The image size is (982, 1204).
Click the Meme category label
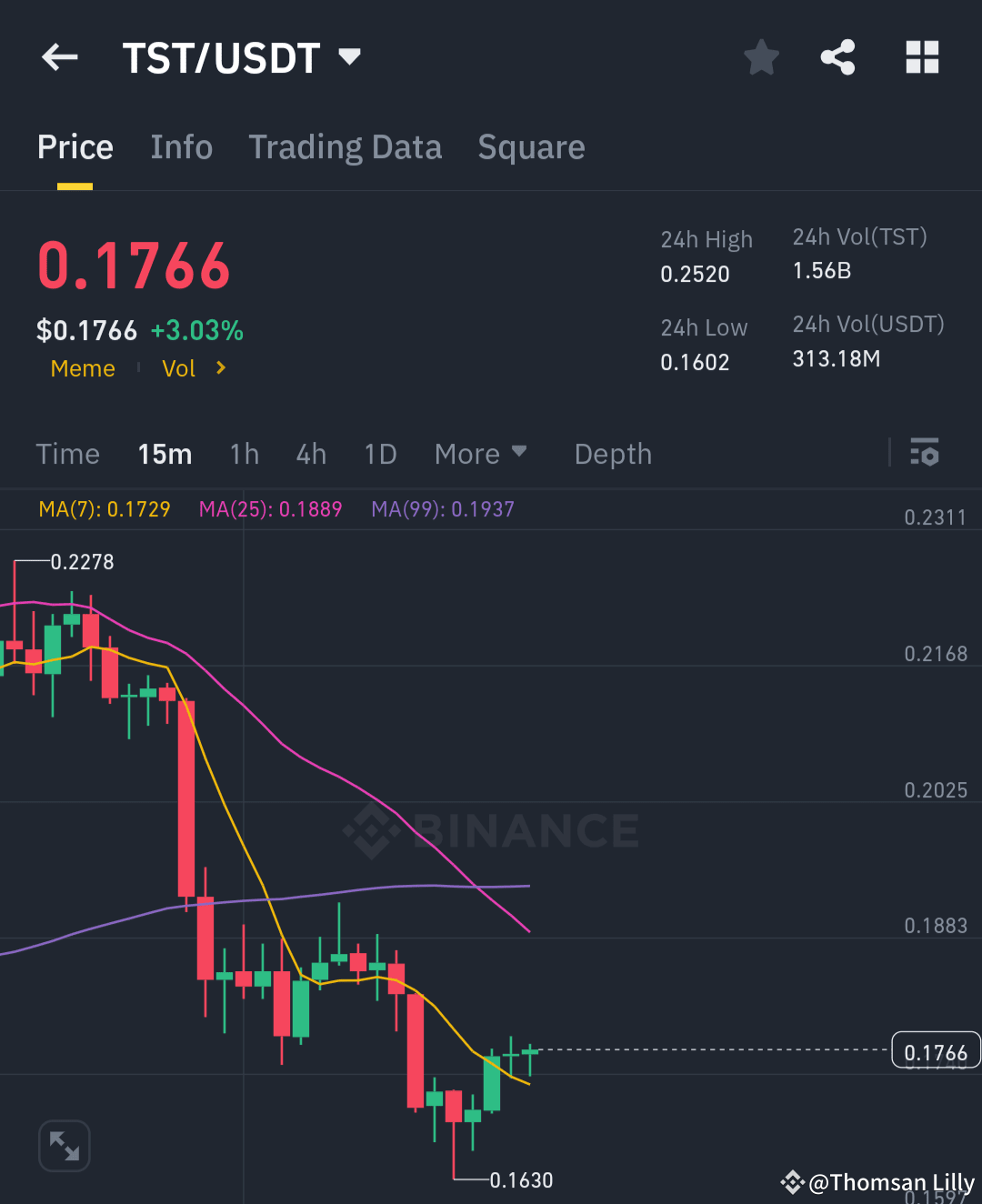[83, 368]
